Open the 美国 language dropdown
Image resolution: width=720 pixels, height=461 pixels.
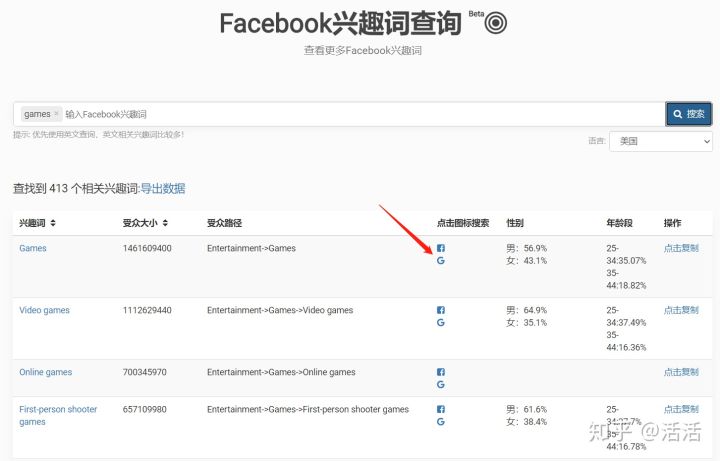pyautogui.click(x=661, y=141)
